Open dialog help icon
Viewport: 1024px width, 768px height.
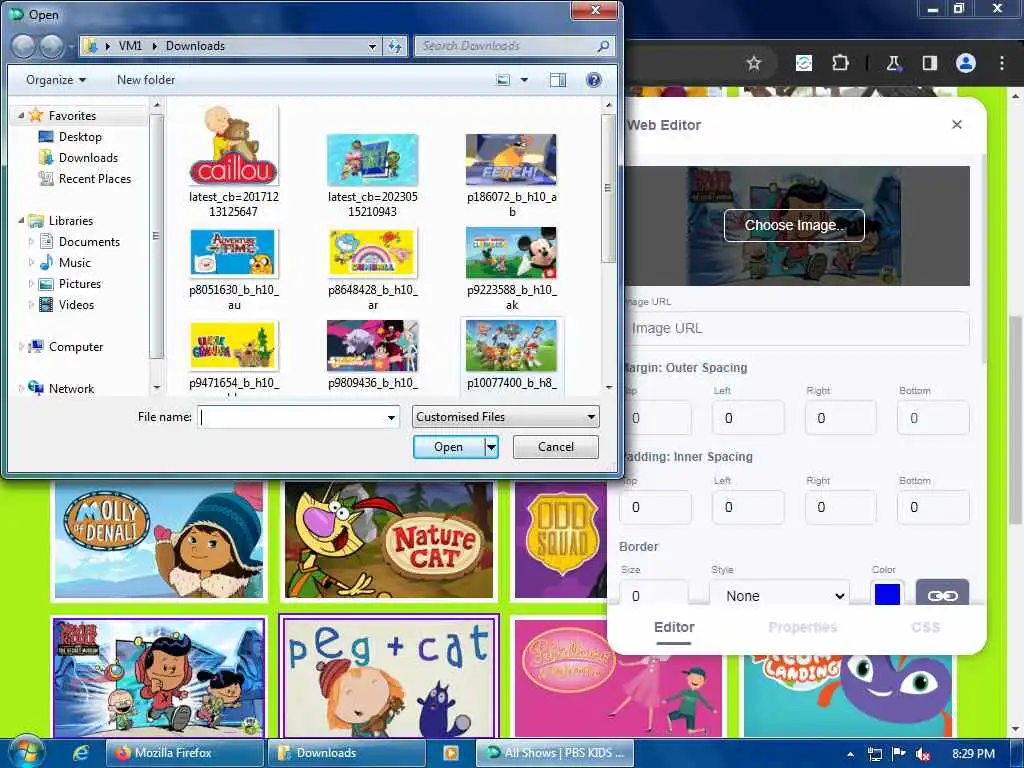pos(594,80)
